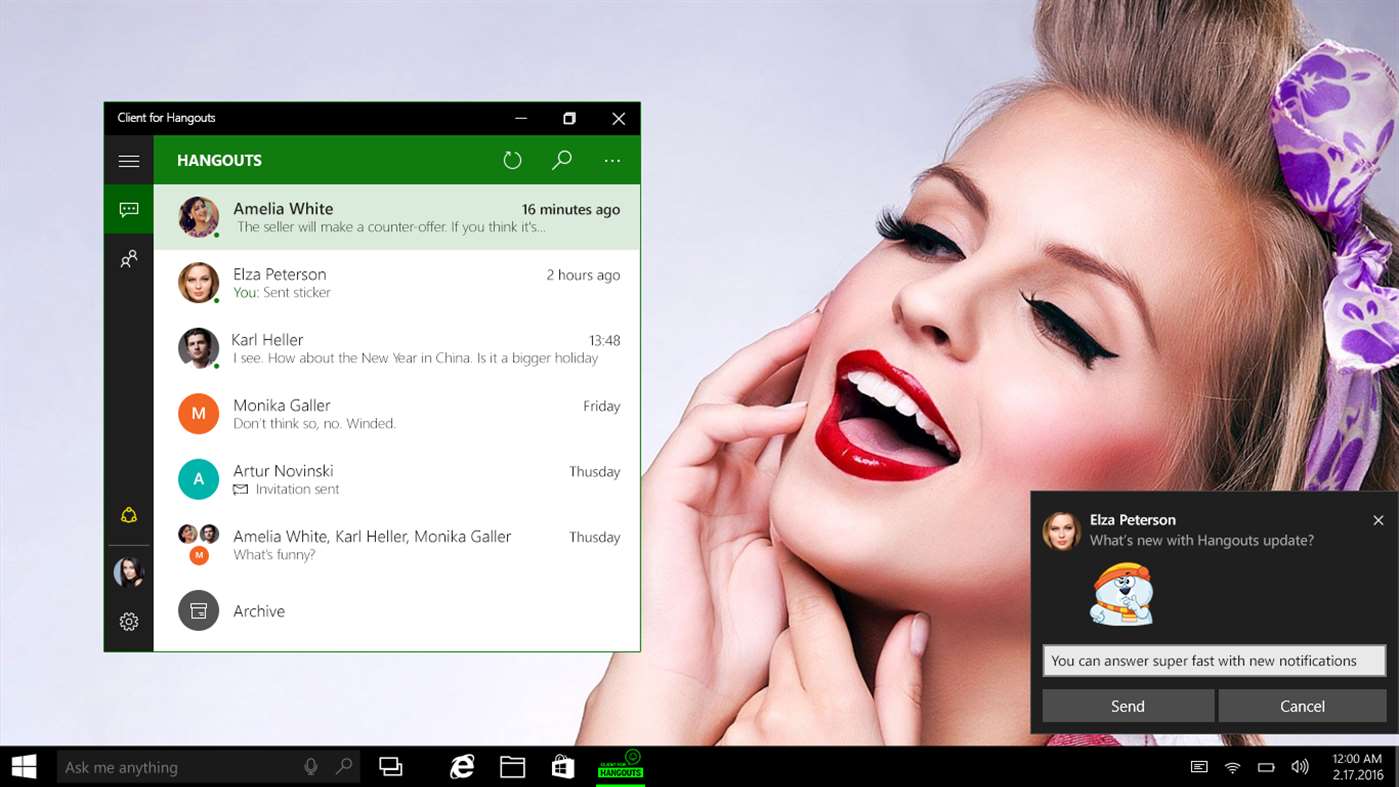Viewport: 1399px width, 787px height.
Task: Click Elza Peterson's avatar in notification
Action: [1062, 531]
